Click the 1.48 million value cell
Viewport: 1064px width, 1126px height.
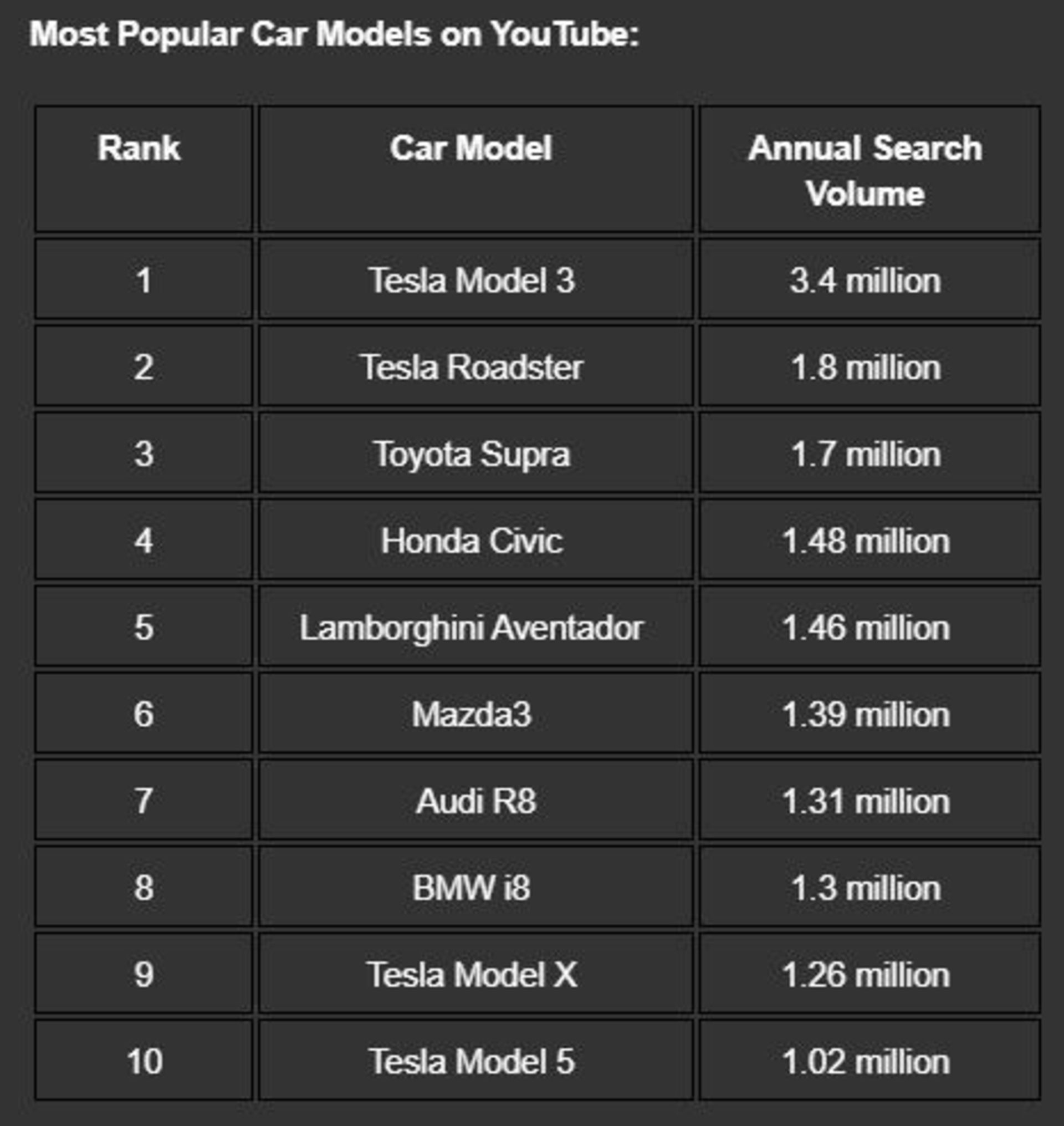pos(866,541)
